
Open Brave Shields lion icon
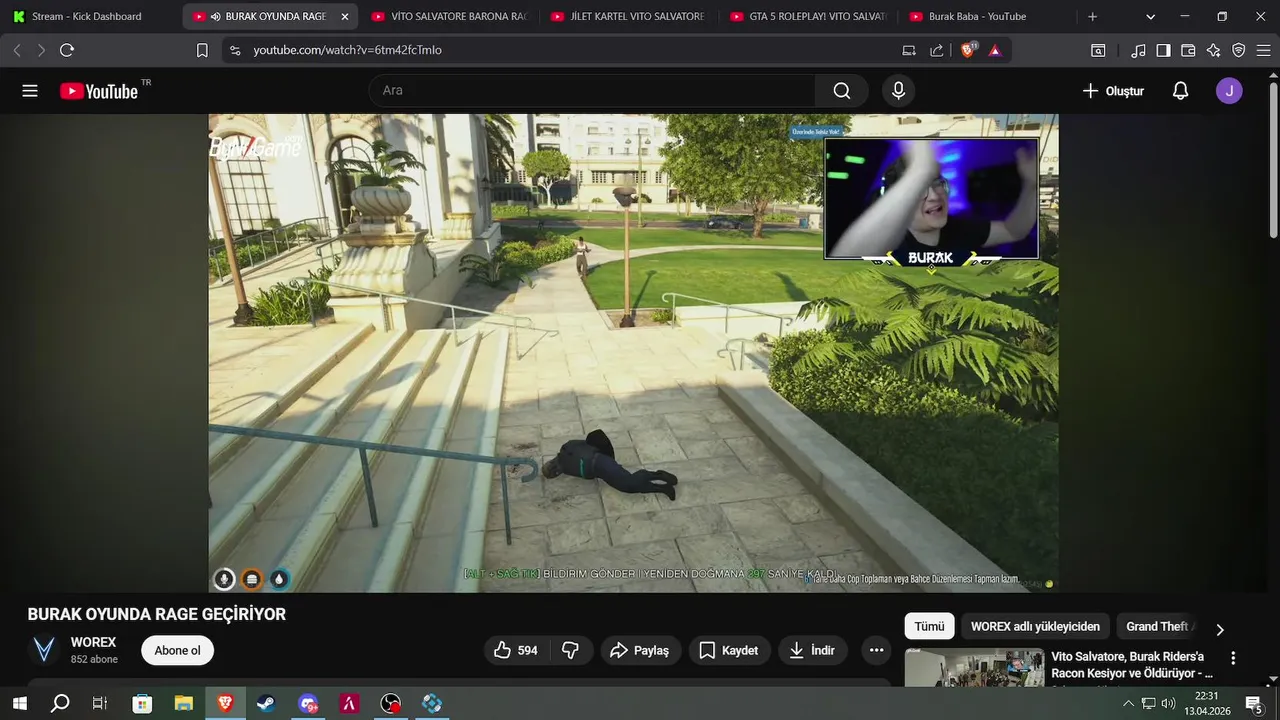[x=967, y=50]
